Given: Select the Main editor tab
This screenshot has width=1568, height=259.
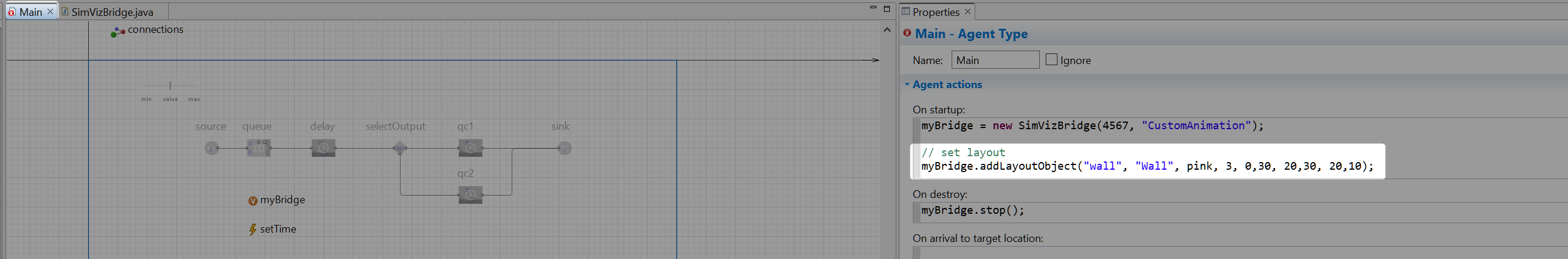Looking at the screenshot, I should [30, 12].
